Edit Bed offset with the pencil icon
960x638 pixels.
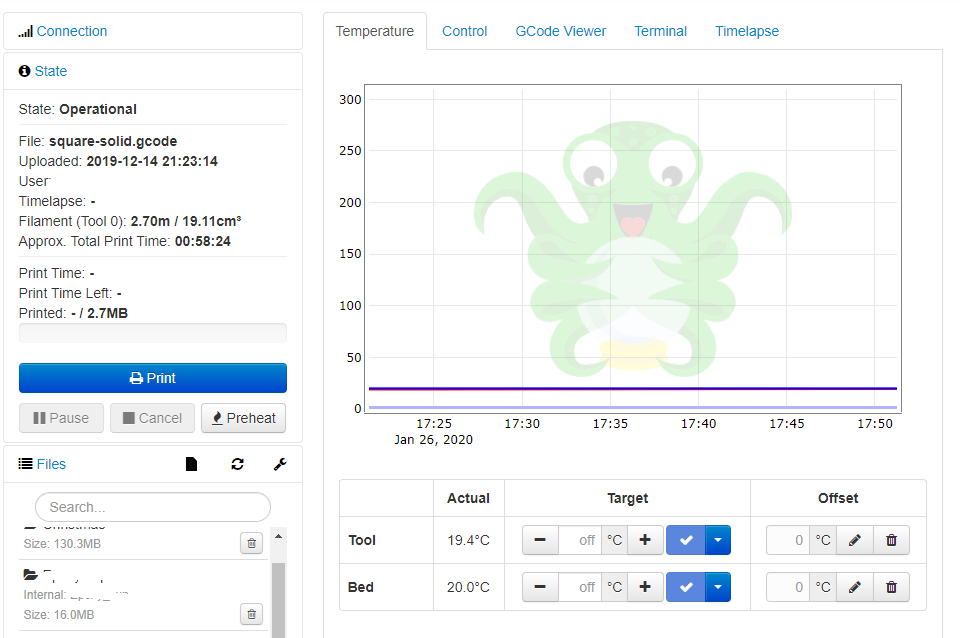click(x=855, y=587)
